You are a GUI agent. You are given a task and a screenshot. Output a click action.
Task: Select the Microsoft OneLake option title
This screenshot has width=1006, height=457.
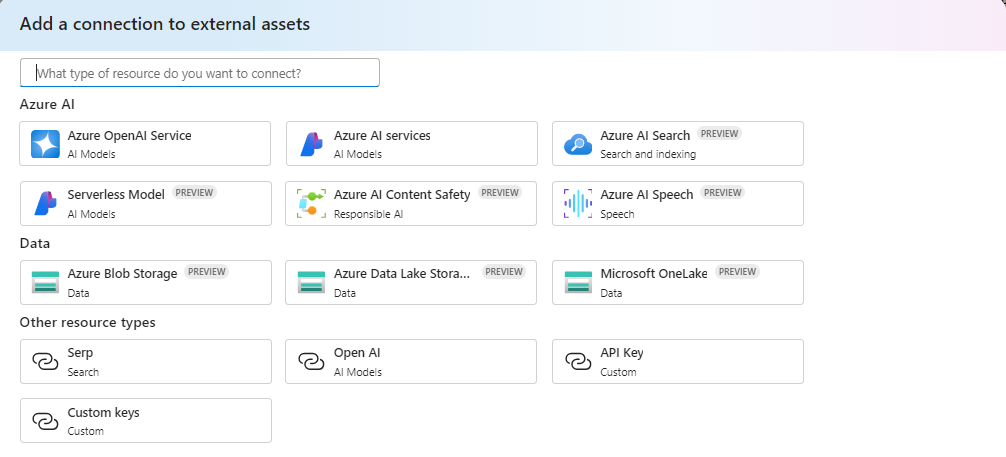(x=654, y=274)
